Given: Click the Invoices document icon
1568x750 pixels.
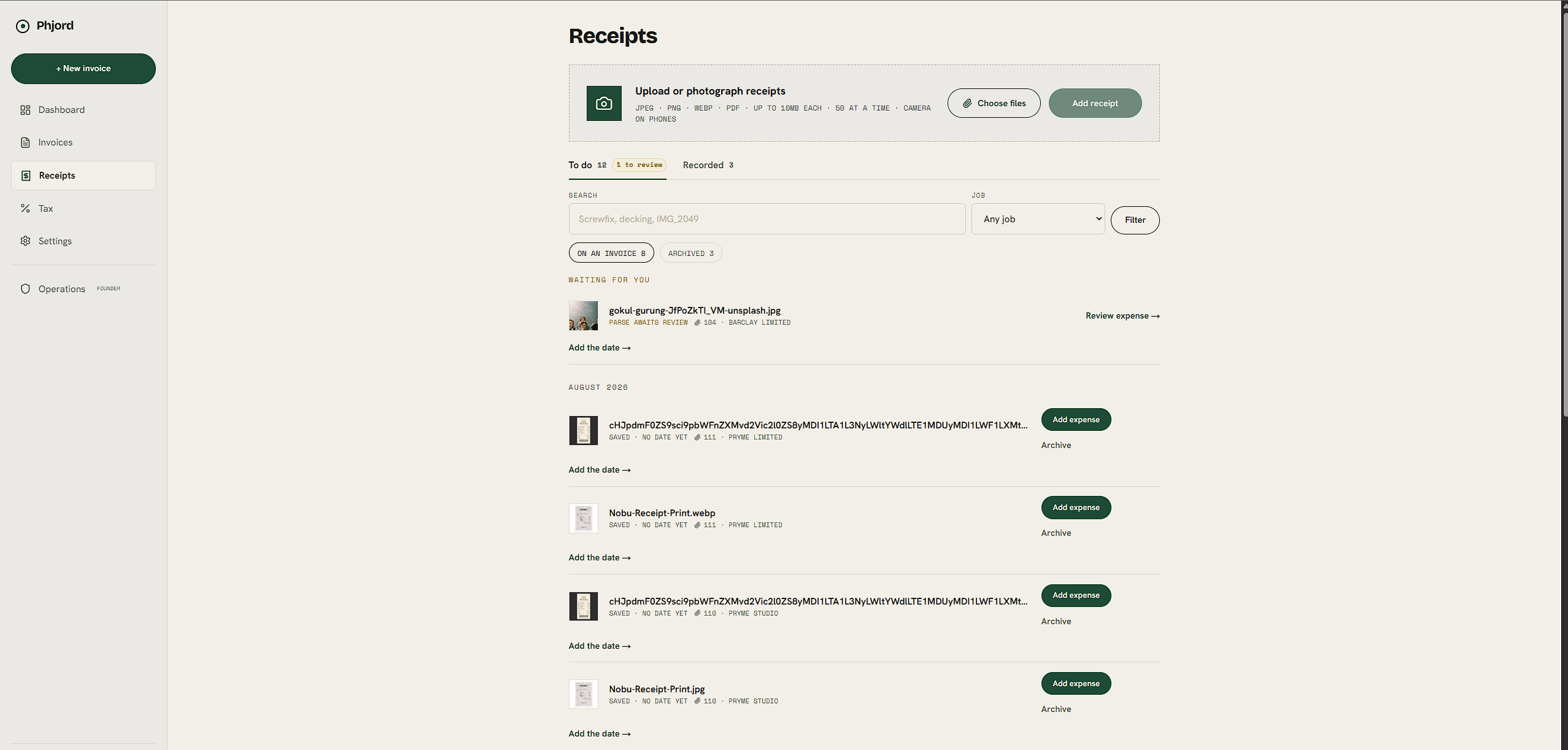Looking at the screenshot, I should [x=25, y=142].
